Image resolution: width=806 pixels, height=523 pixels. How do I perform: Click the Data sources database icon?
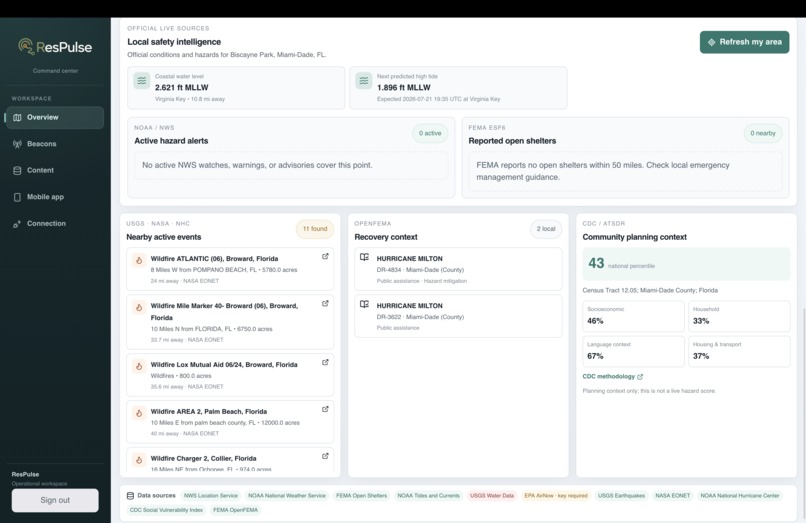[130, 496]
